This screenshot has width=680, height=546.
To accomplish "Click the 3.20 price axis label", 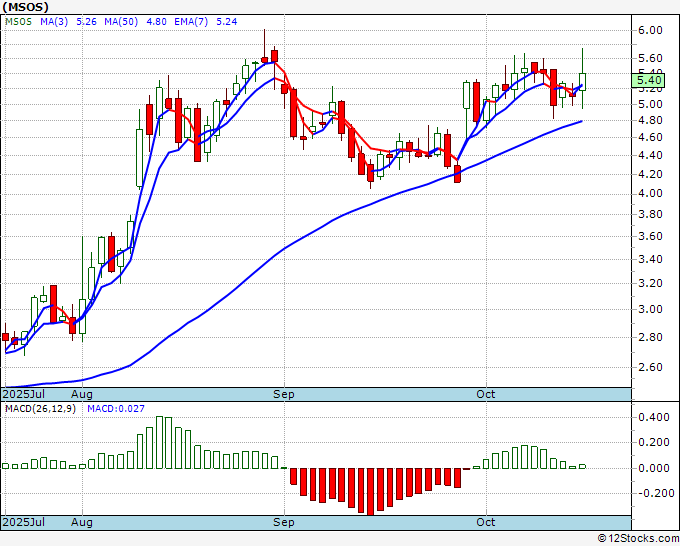I will click(x=651, y=283).
